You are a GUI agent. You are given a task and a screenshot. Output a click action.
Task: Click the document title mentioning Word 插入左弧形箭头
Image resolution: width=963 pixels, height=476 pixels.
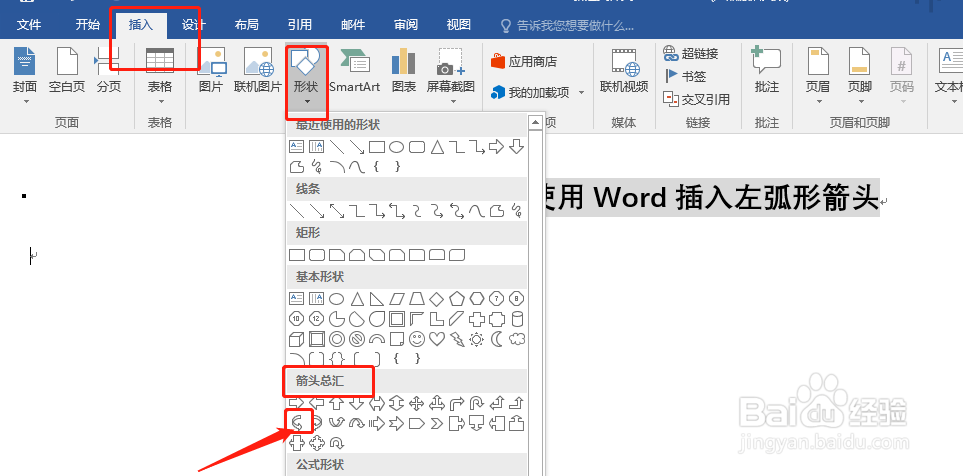[x=712, y=197]
